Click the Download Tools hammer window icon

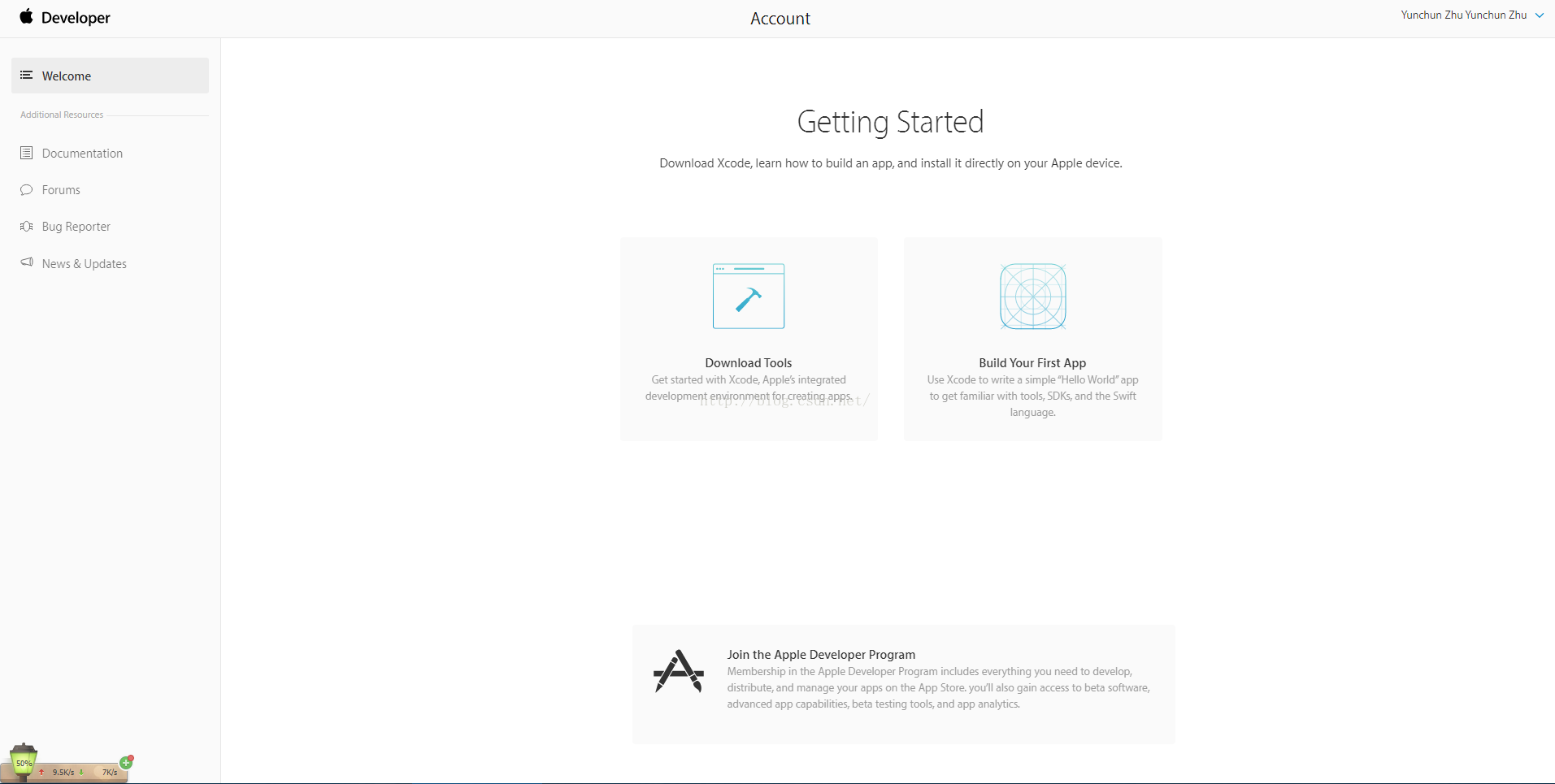[749, 296]
